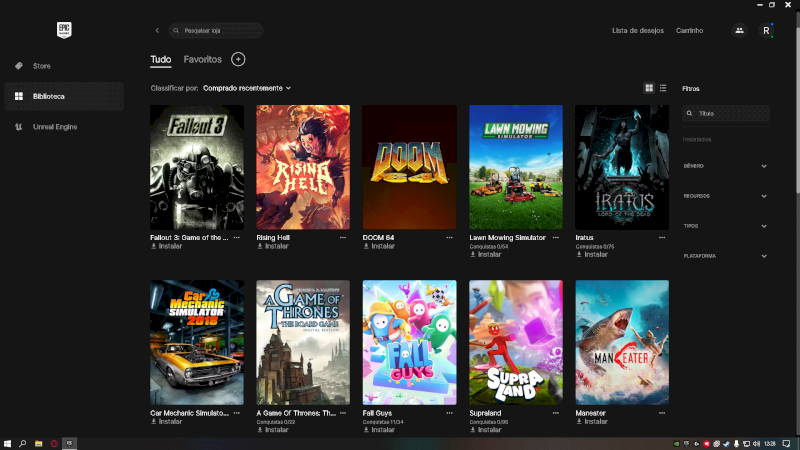
Task: Open the user profile avatar
Action: pos(766,31)
